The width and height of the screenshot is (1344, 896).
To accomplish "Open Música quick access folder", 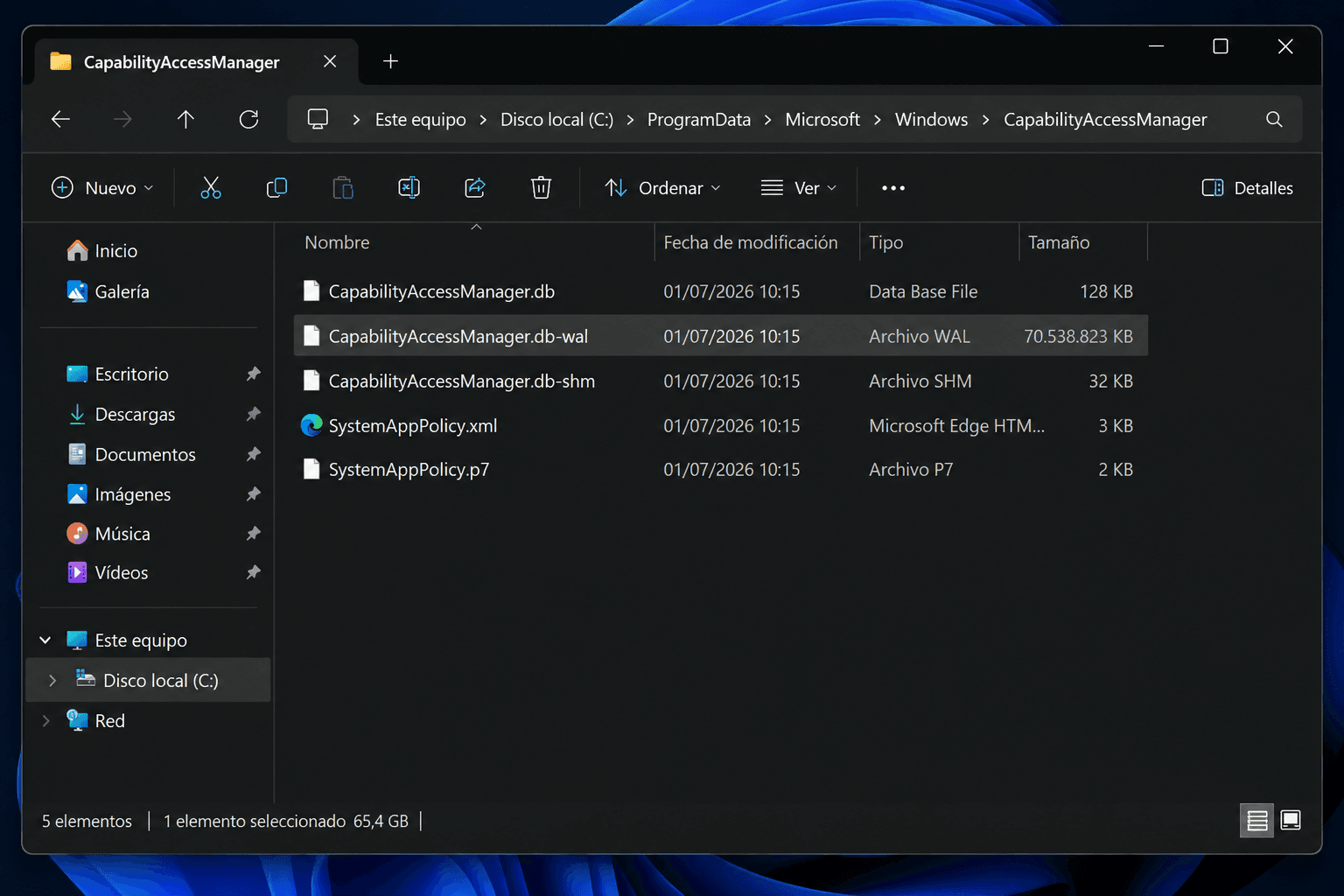I will click(x=122, y=534).
